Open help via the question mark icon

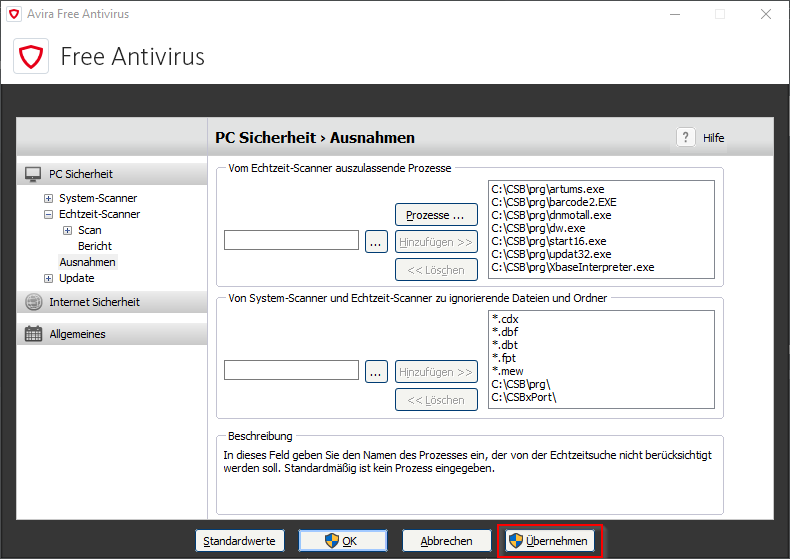coord(685,137)
